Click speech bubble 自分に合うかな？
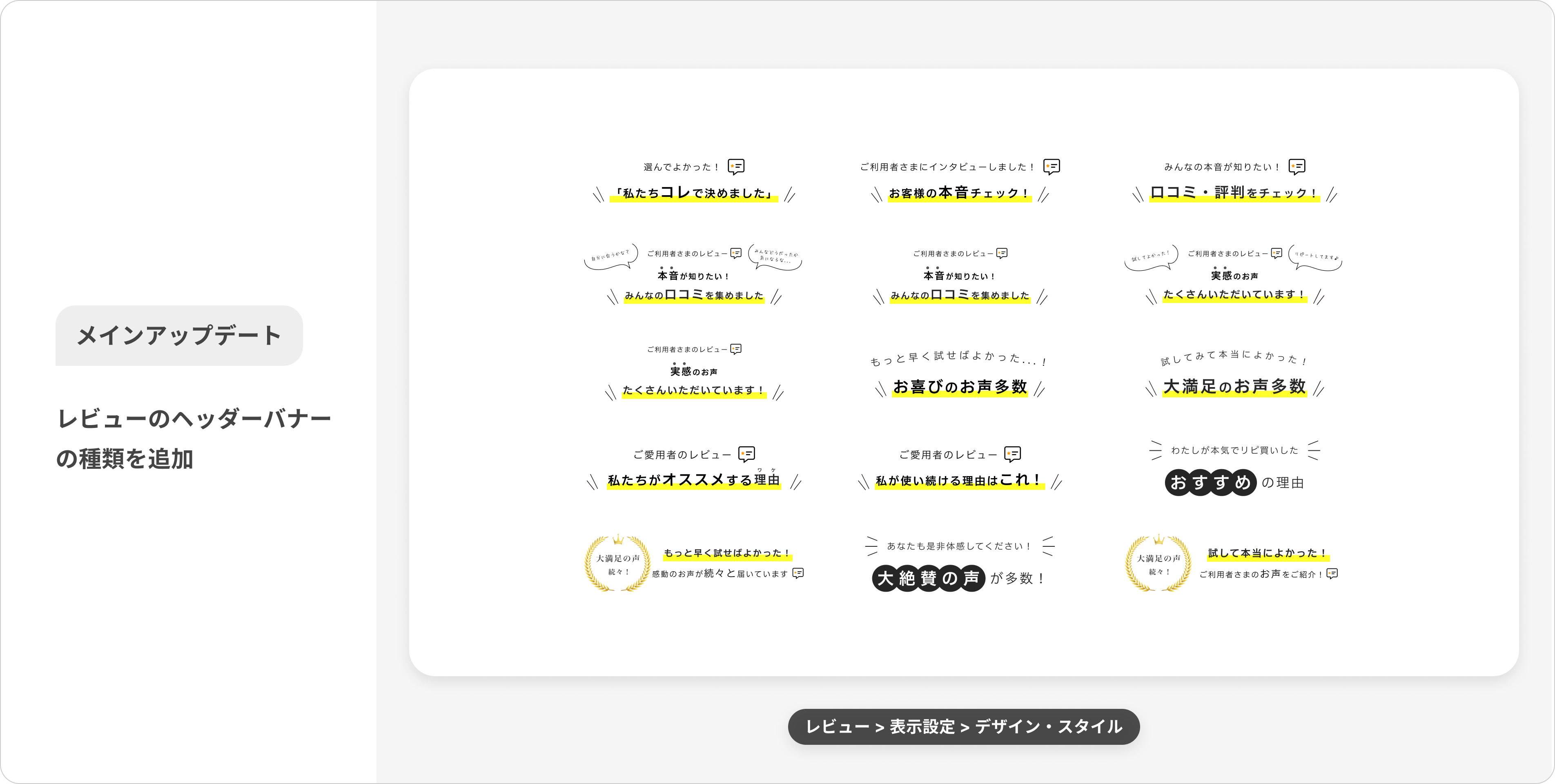The image size is (1555, 784). coord(610,256)
